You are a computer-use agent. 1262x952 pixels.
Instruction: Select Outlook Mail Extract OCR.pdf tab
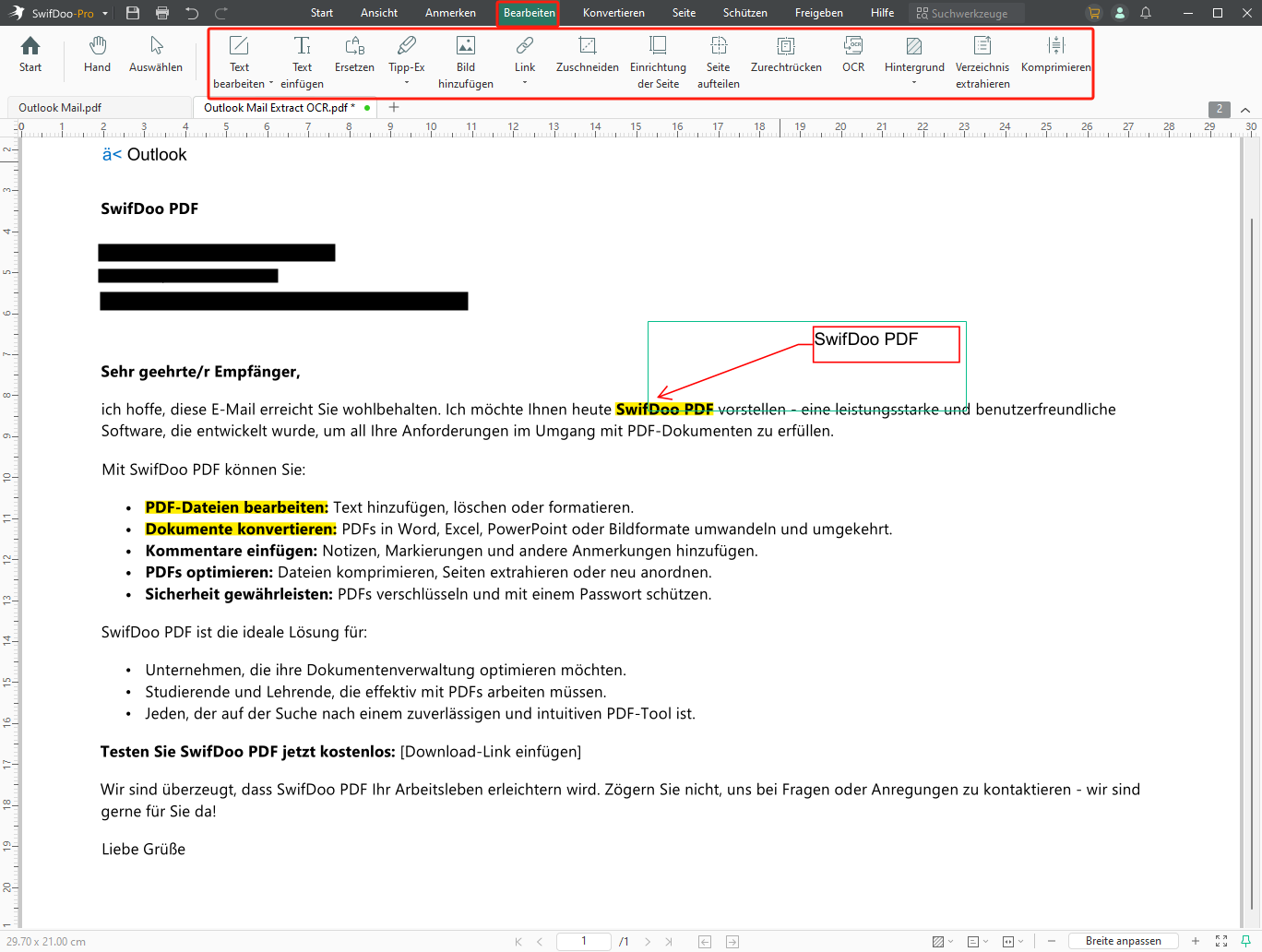pyautogui.click(x=287, y=108)
